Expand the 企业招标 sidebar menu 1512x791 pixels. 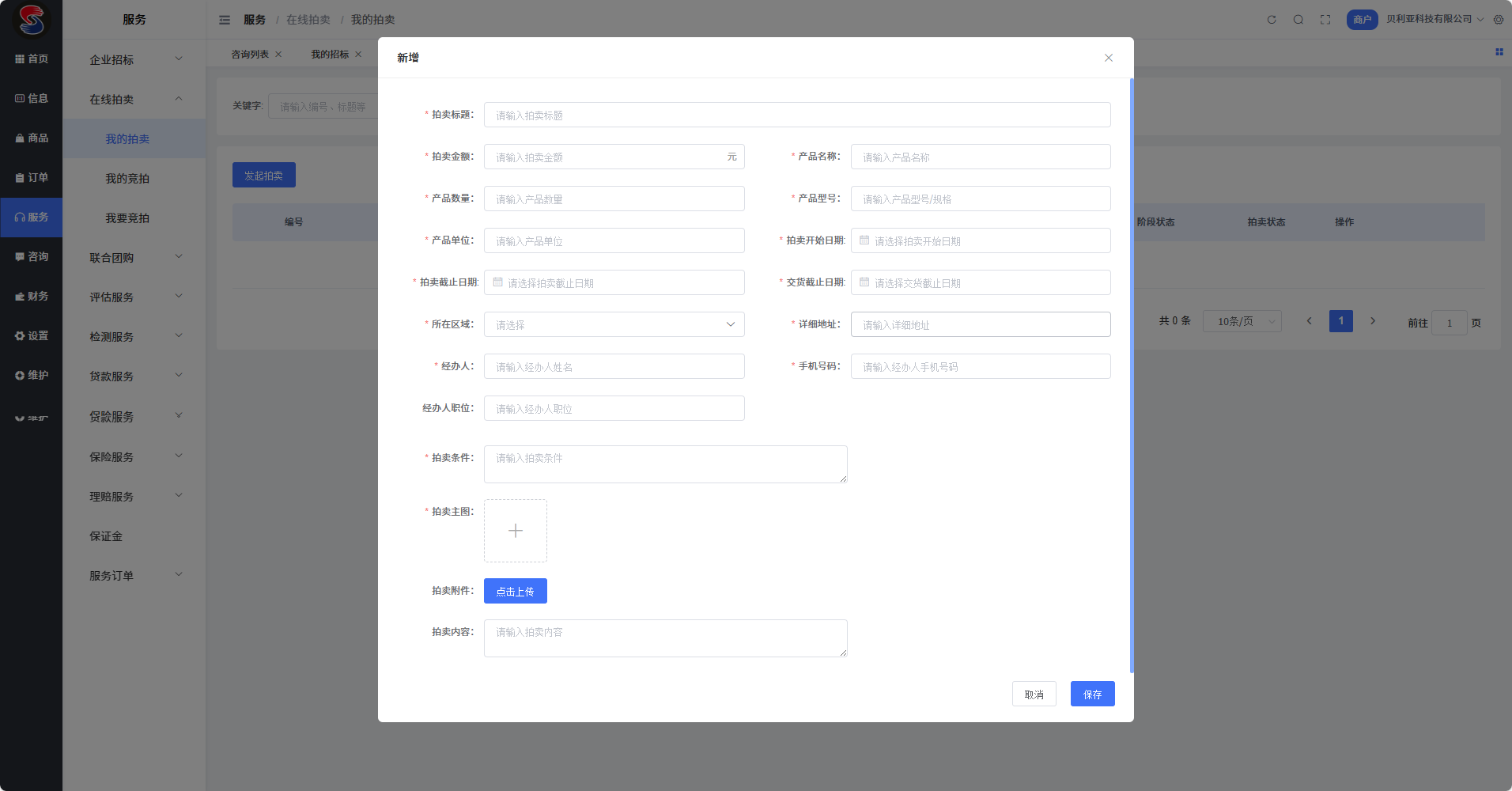click(134, 59)
